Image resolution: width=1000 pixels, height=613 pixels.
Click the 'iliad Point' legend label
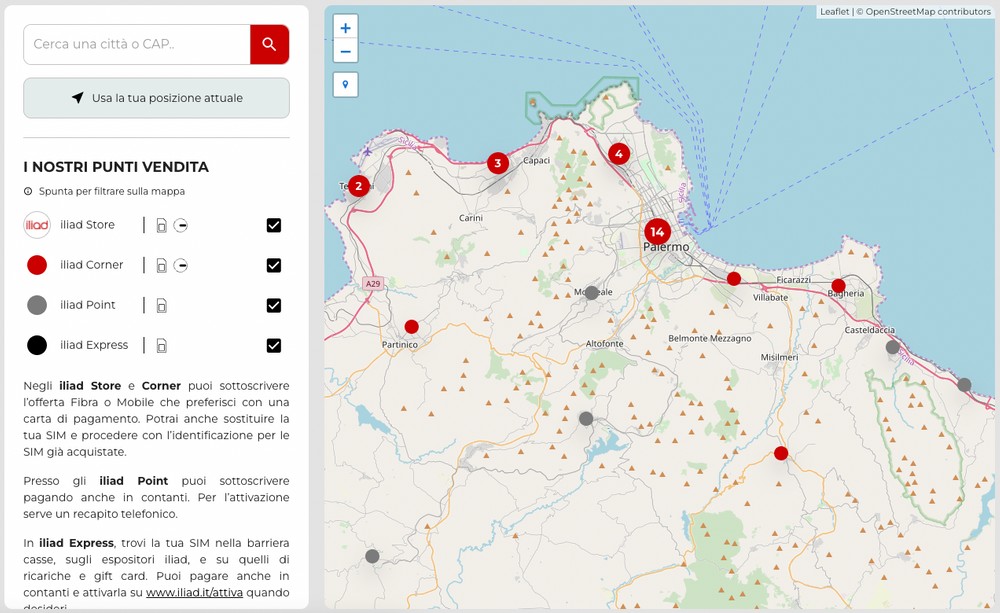click(87, 305)
